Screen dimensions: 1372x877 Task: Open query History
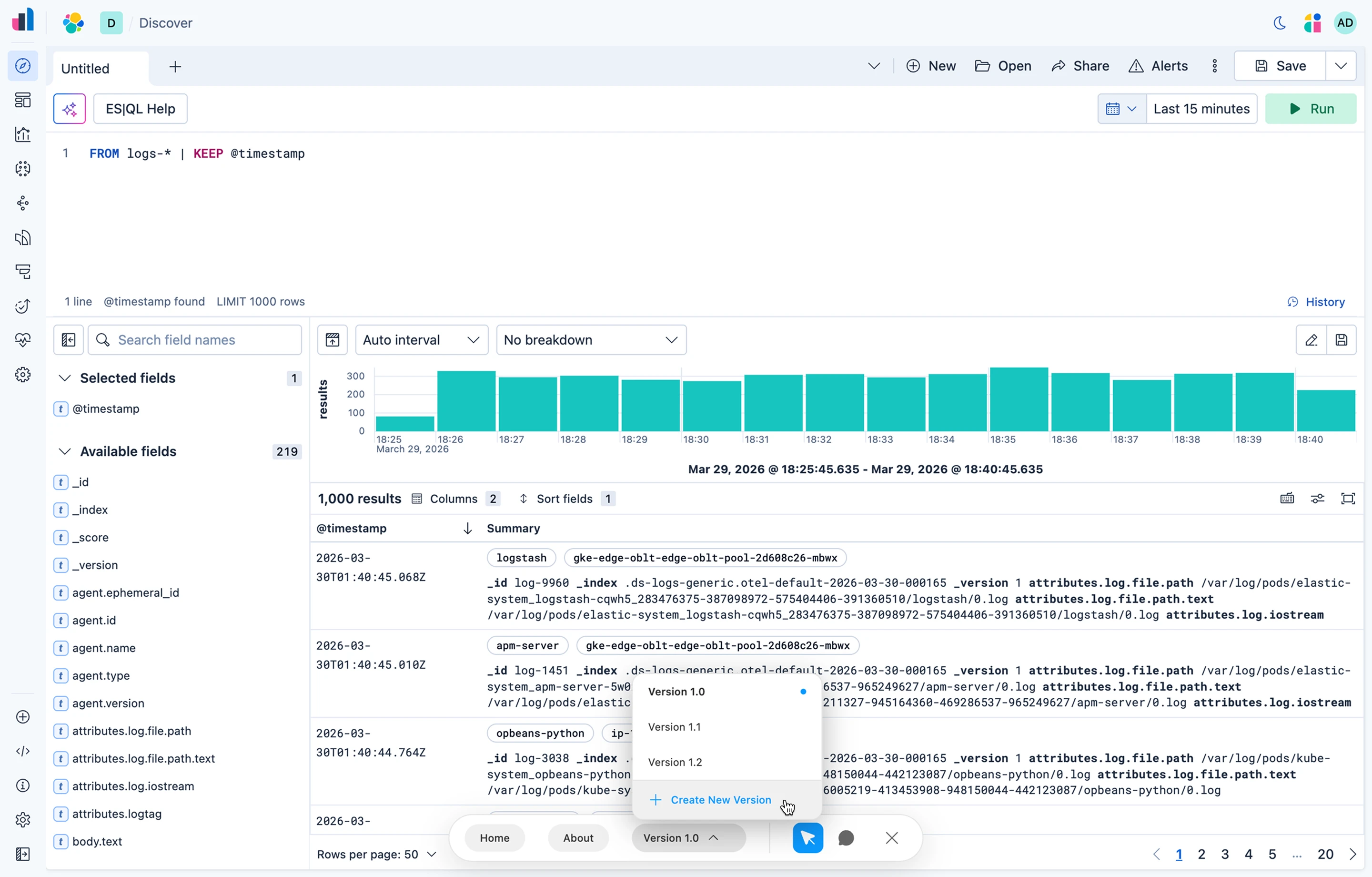point(1316,302)
